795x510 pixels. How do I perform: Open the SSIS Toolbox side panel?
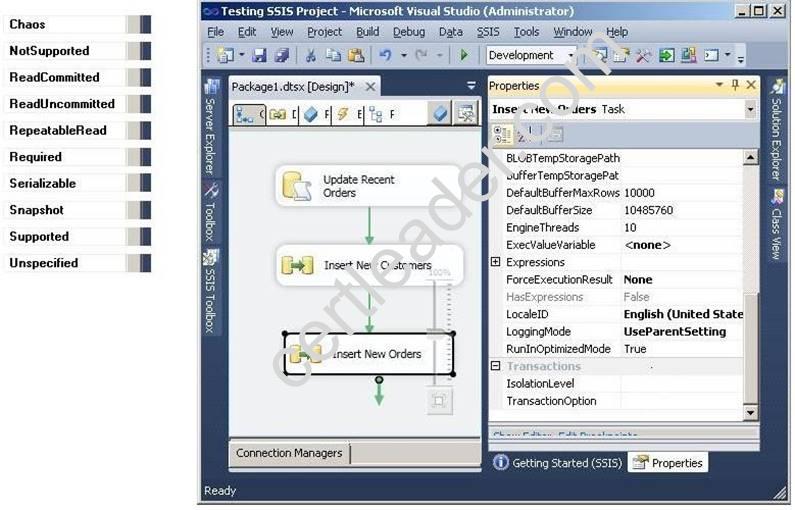tap(211, 293)
